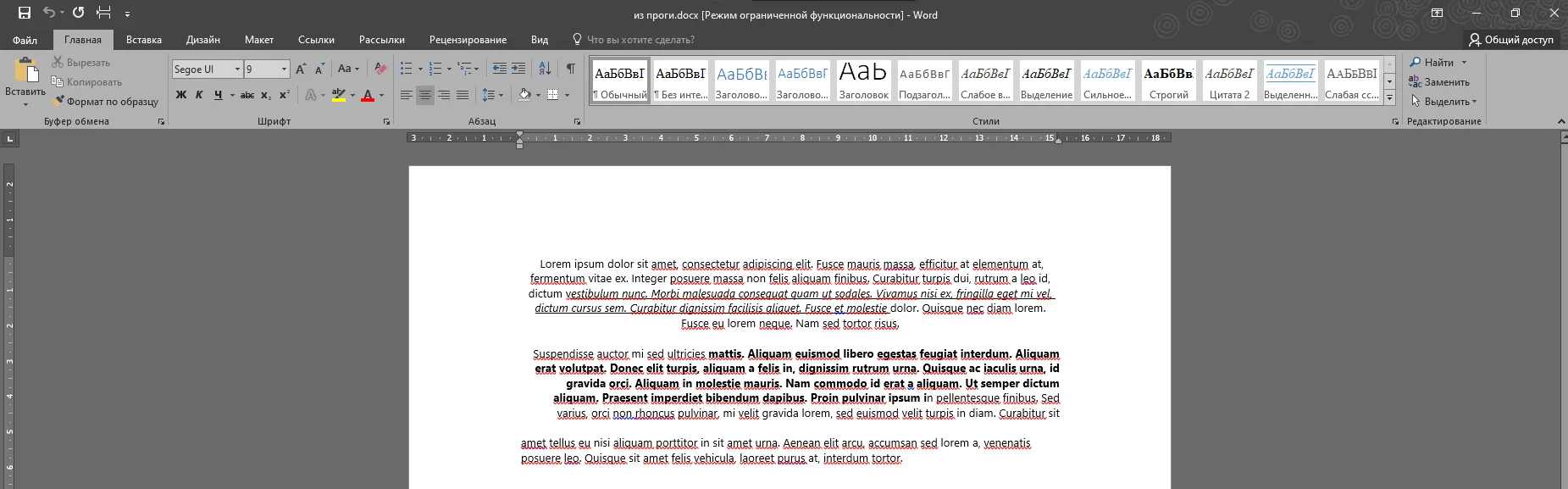1568x489 pixels.
Task: Select the Без интервала style
Action: [x=681, y=81]
